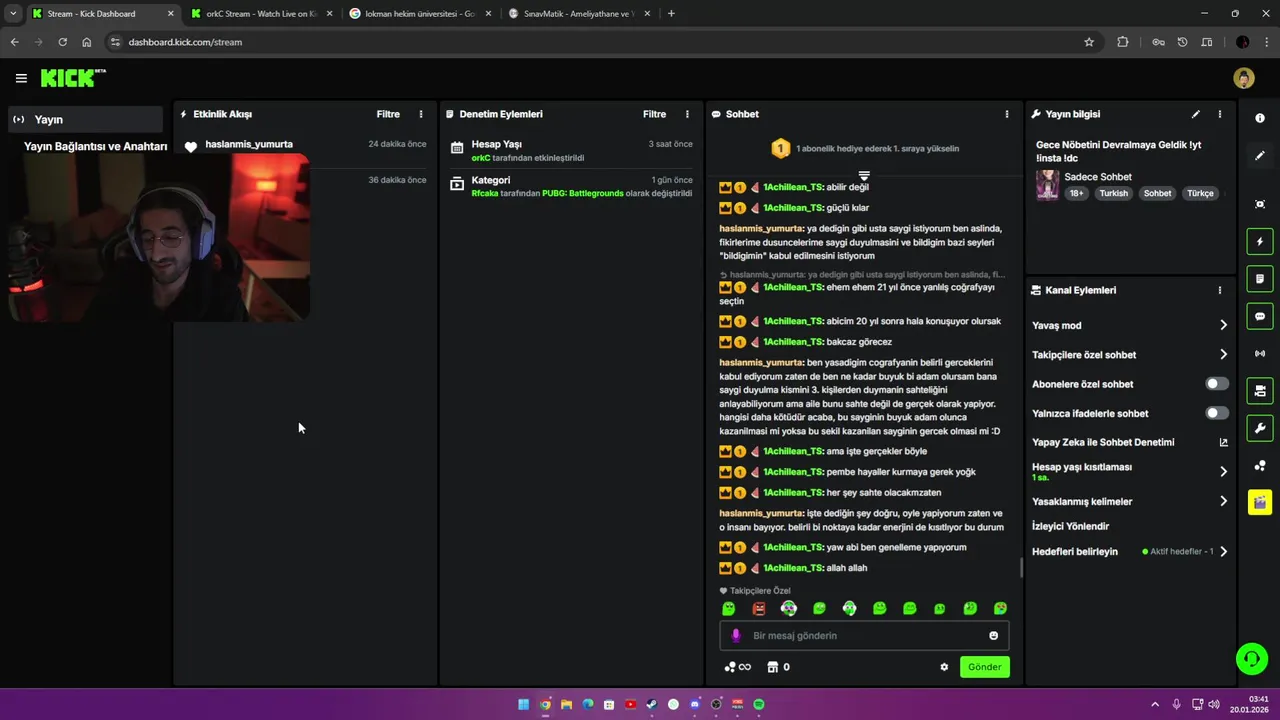Image resolution: width=1280 pixels, height=720 pixels.
Task: Select the first green emote in the quick emotes
Action: tap(729, 608)
